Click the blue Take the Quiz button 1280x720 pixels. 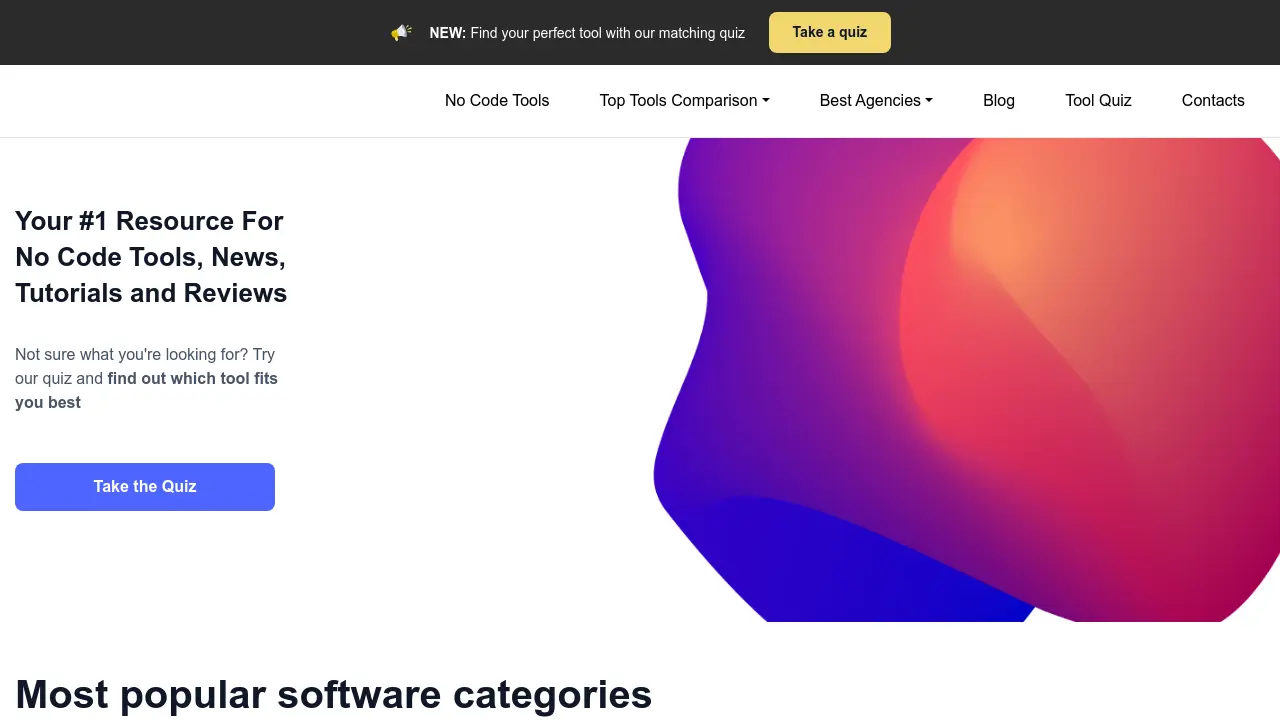145,487
